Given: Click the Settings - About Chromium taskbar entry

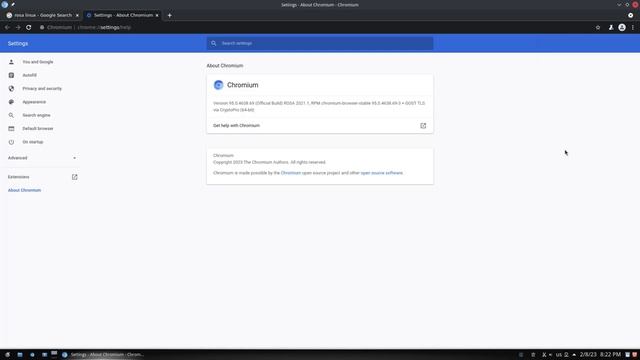Looking at the screenshot, I should point(103,355).
